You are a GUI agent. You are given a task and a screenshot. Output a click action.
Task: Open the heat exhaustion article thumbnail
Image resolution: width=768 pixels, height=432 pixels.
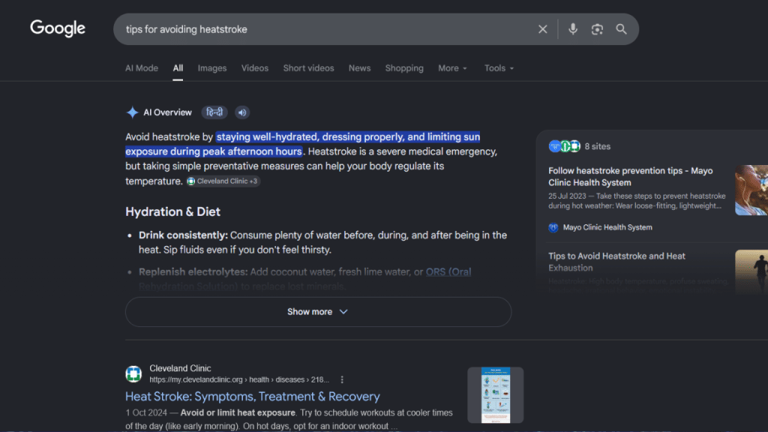[x=751, y=272]
